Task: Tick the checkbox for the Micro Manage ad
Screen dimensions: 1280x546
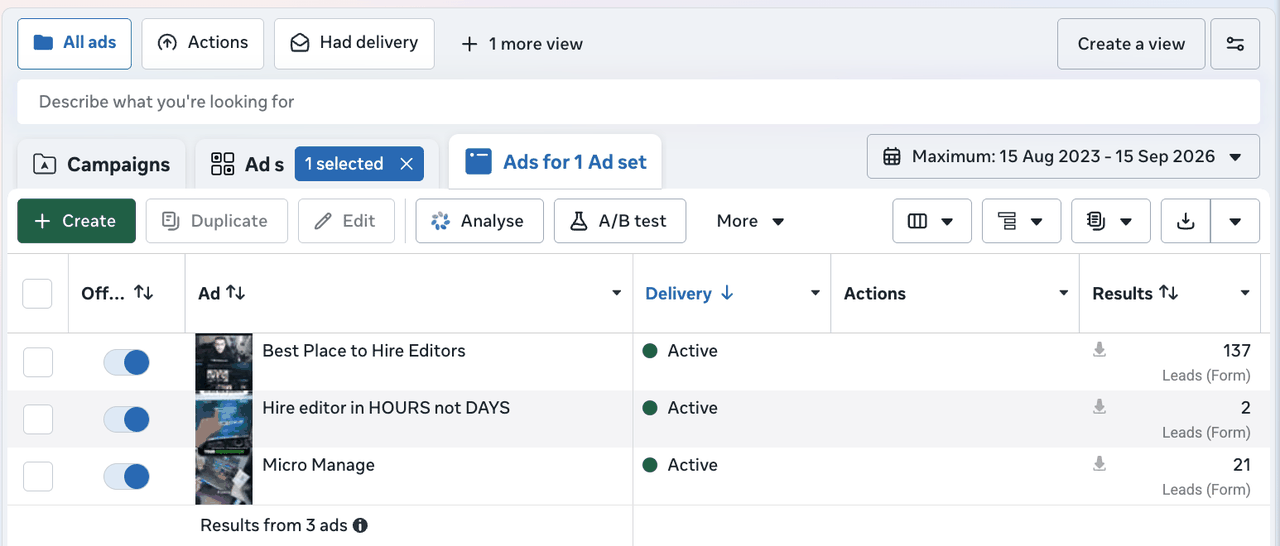Action: click(37, 476)
